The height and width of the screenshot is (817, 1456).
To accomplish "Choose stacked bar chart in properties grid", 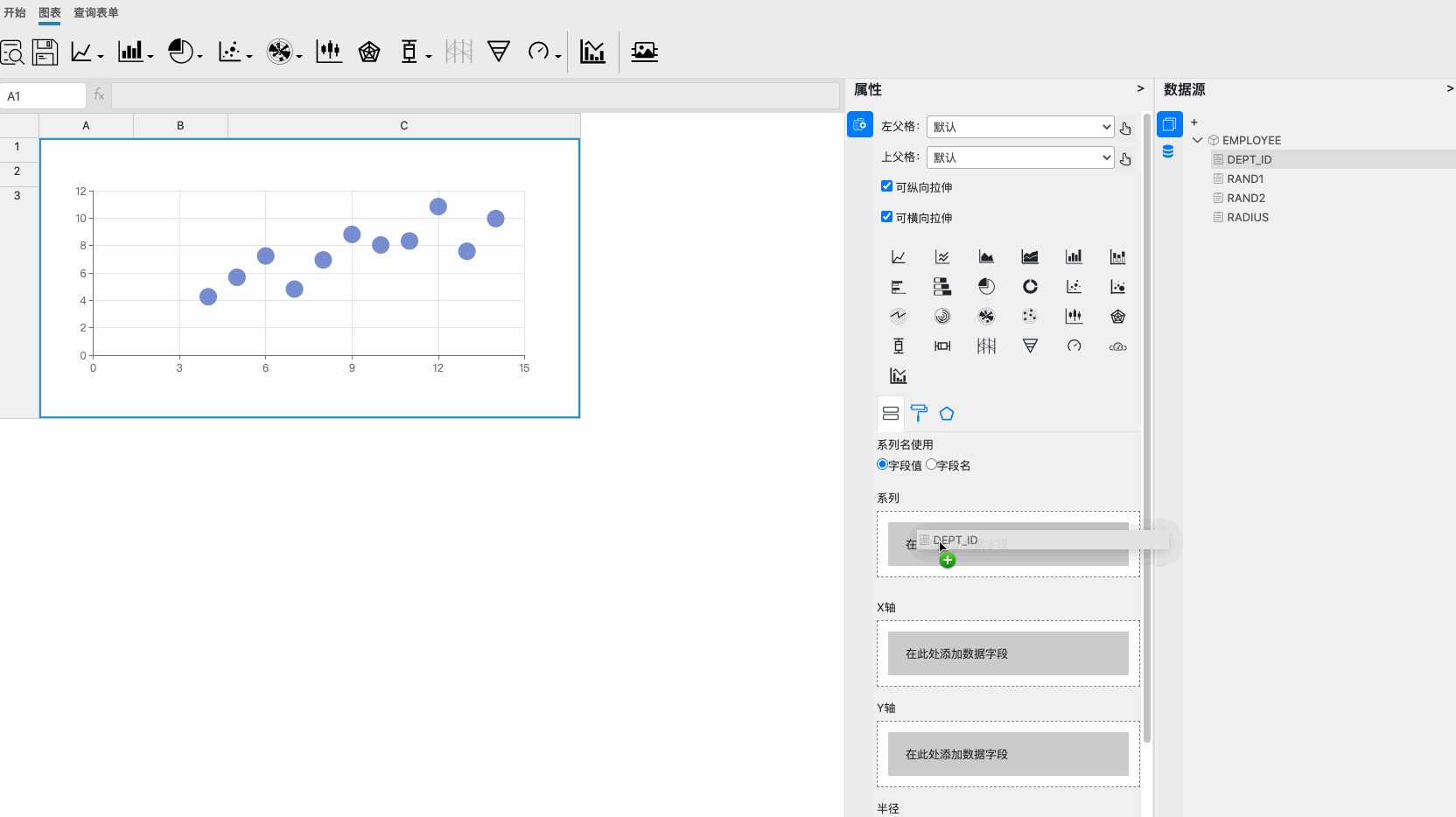I will [x=1117, y=257].
